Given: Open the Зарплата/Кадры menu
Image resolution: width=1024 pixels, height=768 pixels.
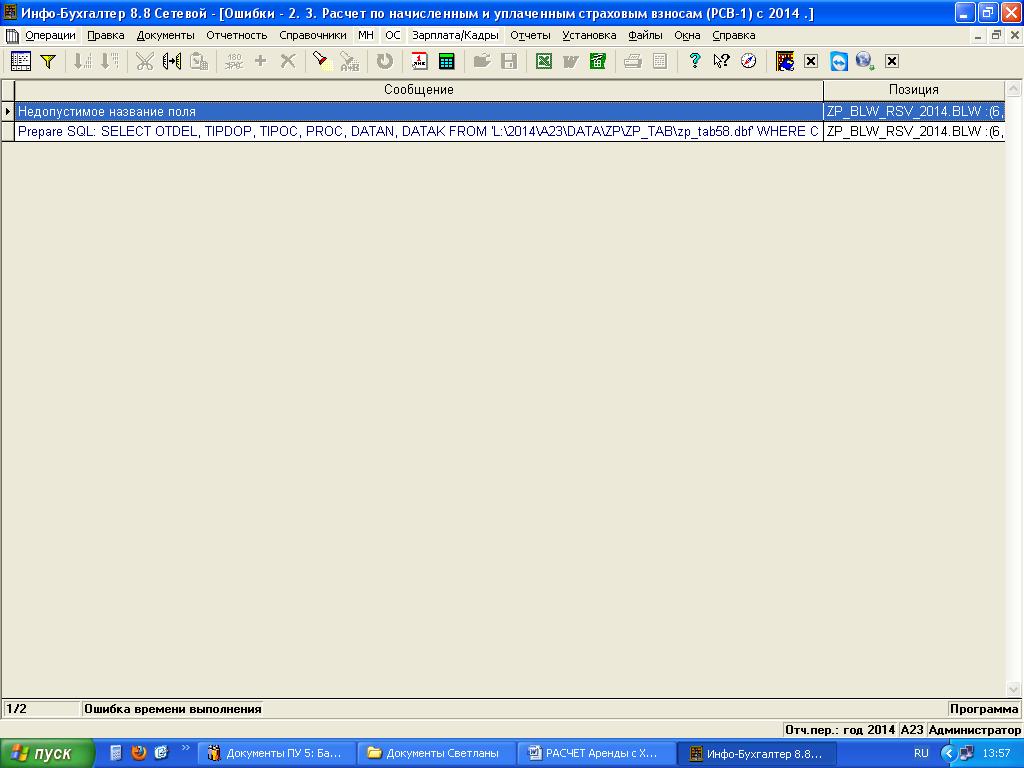Looking at the screenshot, I should tap(455, 35).
